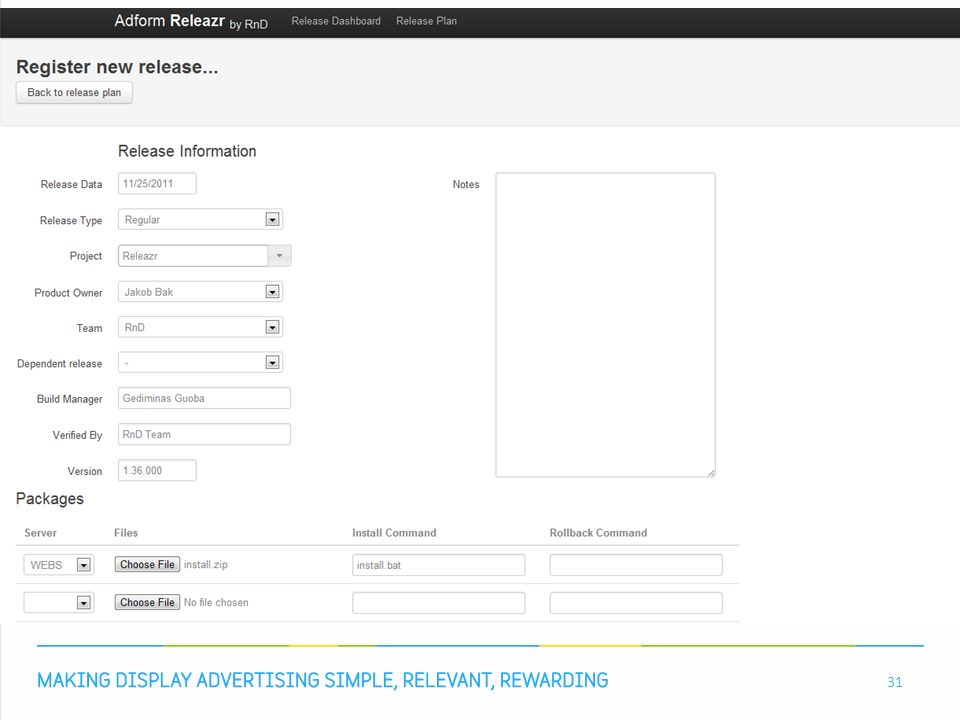Expand the Project combo box arrow
The image size is (960, 720).
pyautogui.click(x=279, y=256)
